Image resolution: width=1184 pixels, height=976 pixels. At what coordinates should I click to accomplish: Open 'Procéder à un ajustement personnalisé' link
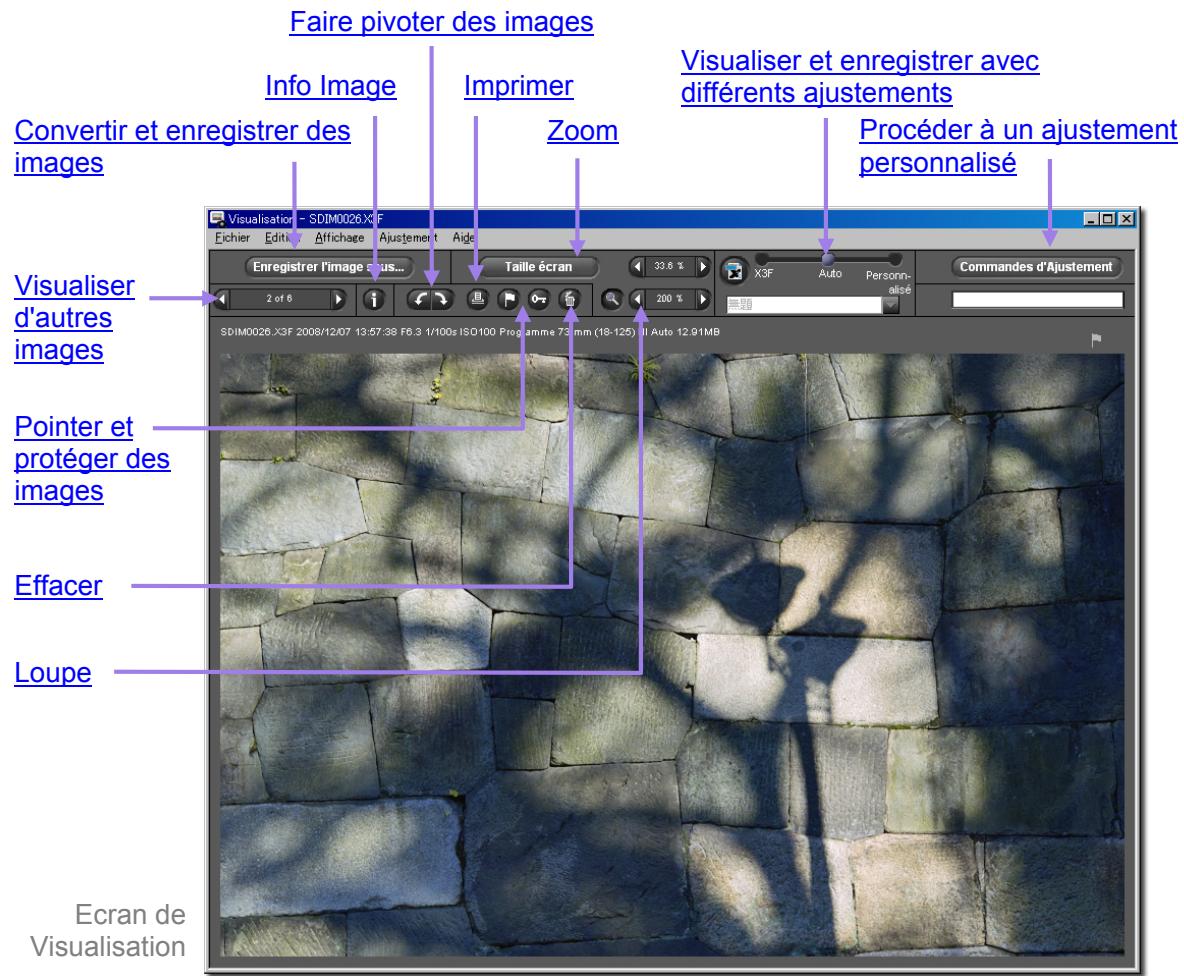pos(1018,146)
